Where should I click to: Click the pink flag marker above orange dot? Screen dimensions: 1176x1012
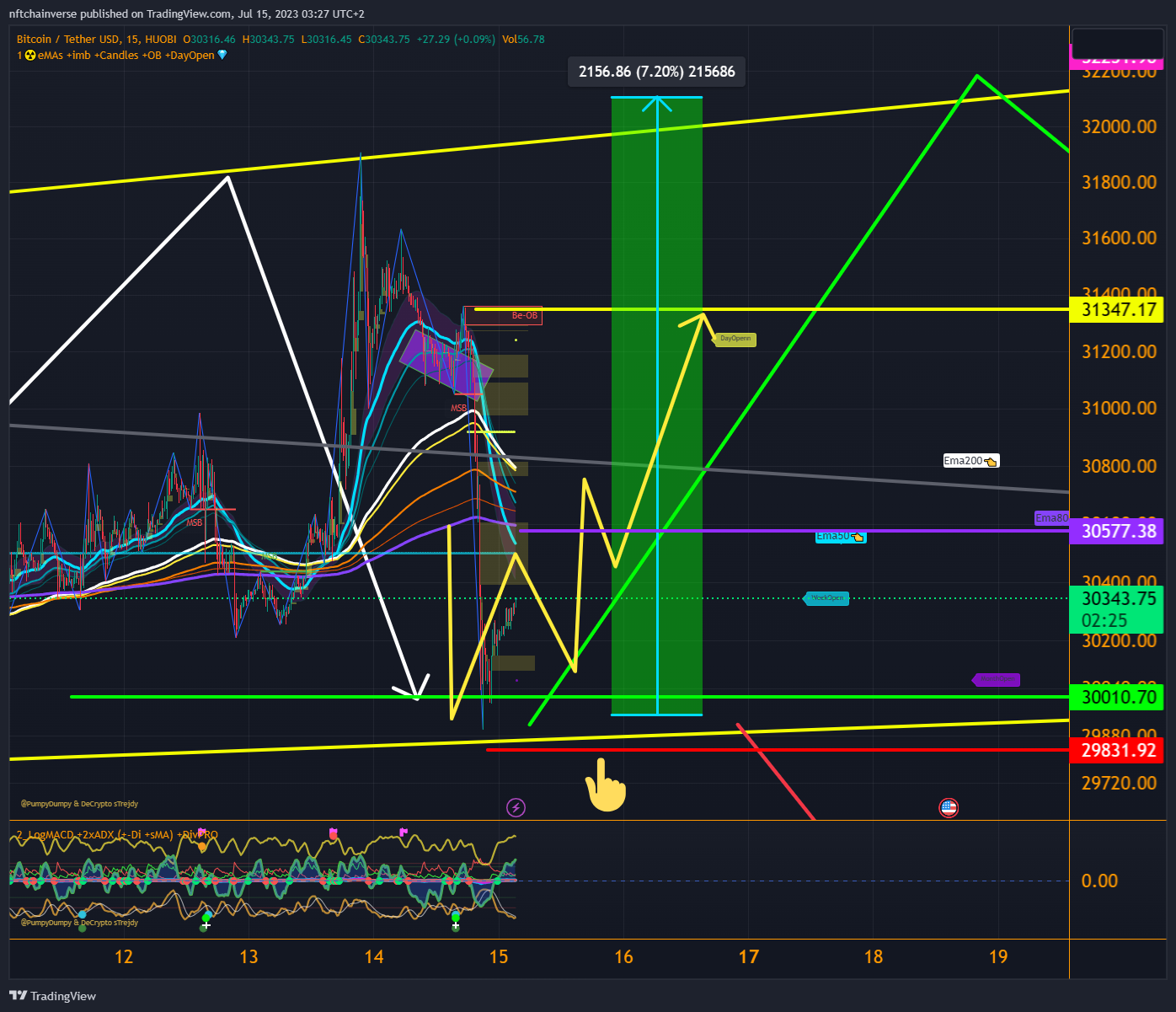(202, 833)
